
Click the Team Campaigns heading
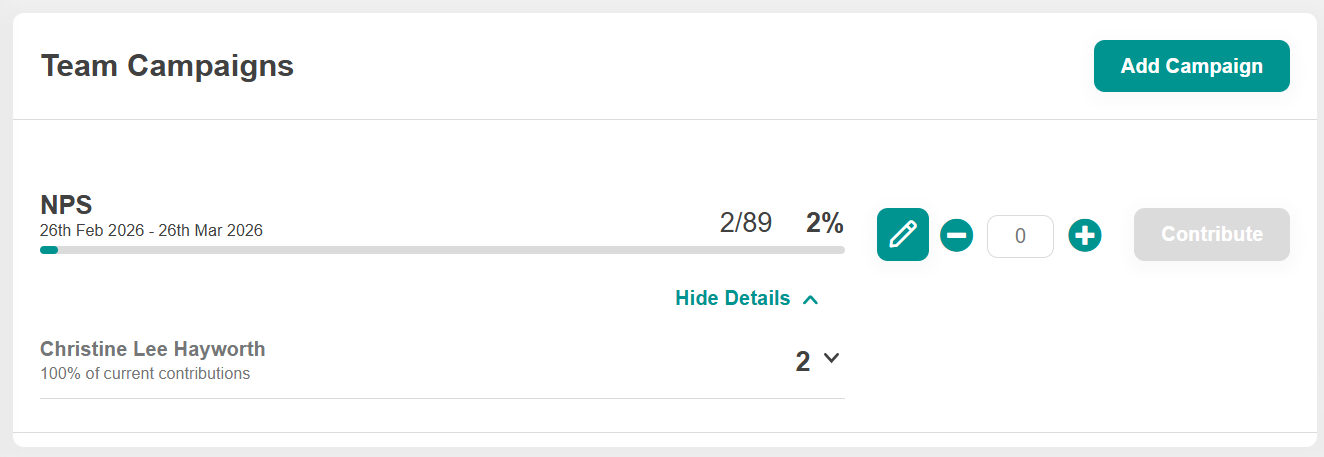pos(167,66)
